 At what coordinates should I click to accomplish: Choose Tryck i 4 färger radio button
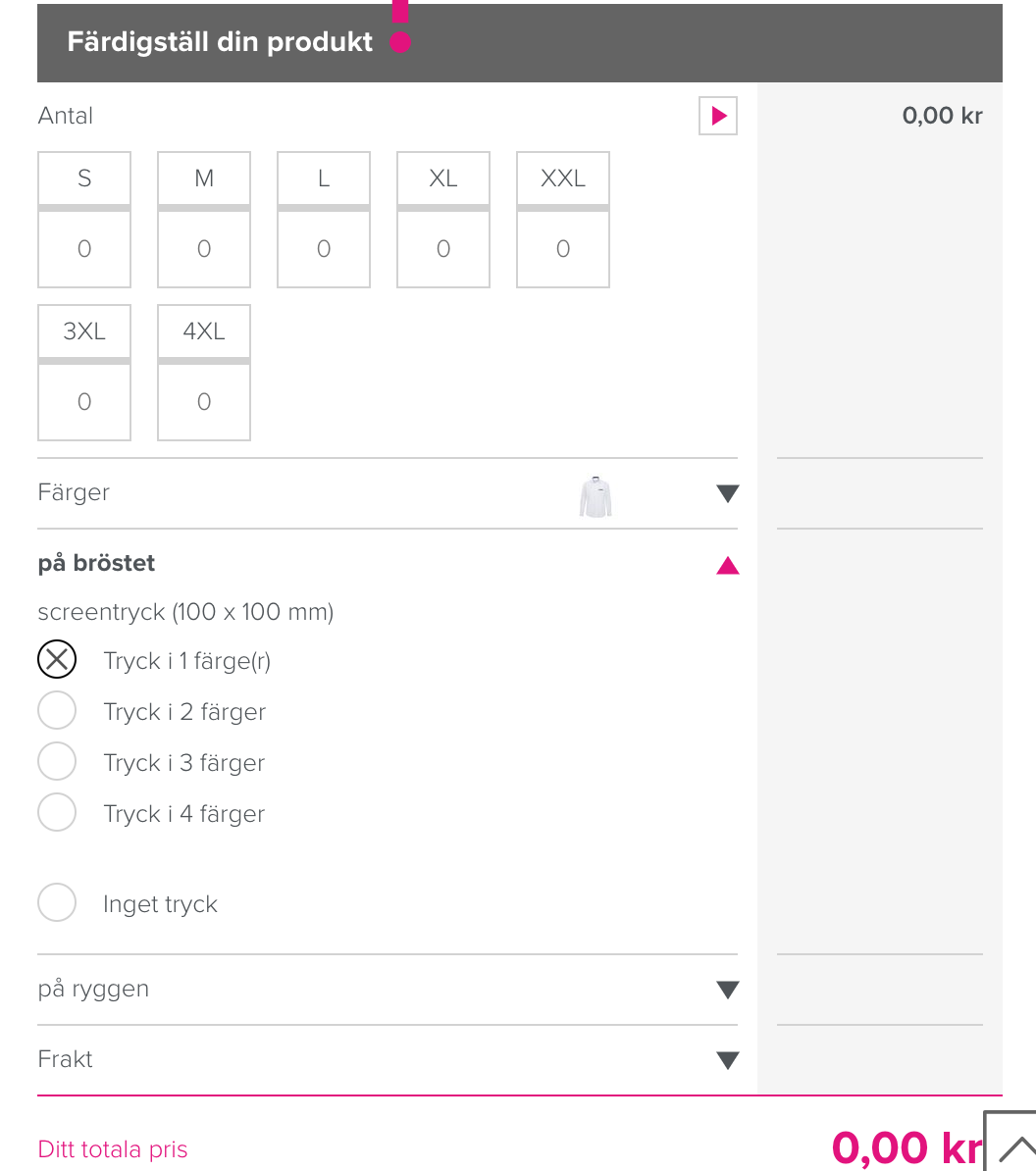(x=57, y=813)
